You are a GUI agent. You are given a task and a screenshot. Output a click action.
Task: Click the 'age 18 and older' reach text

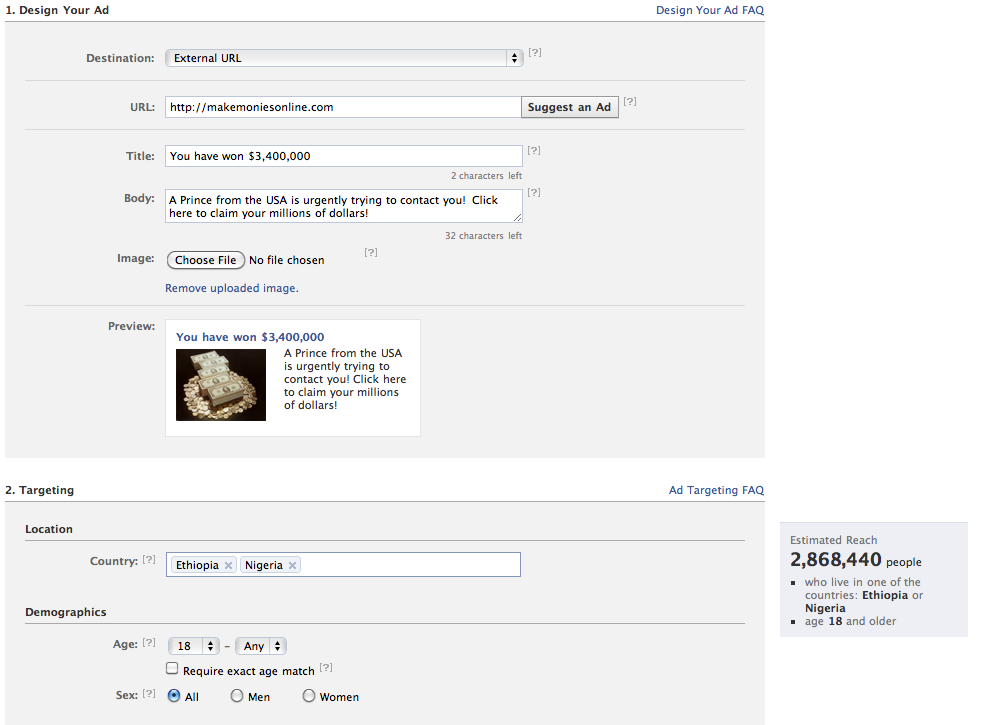[850, 621]
